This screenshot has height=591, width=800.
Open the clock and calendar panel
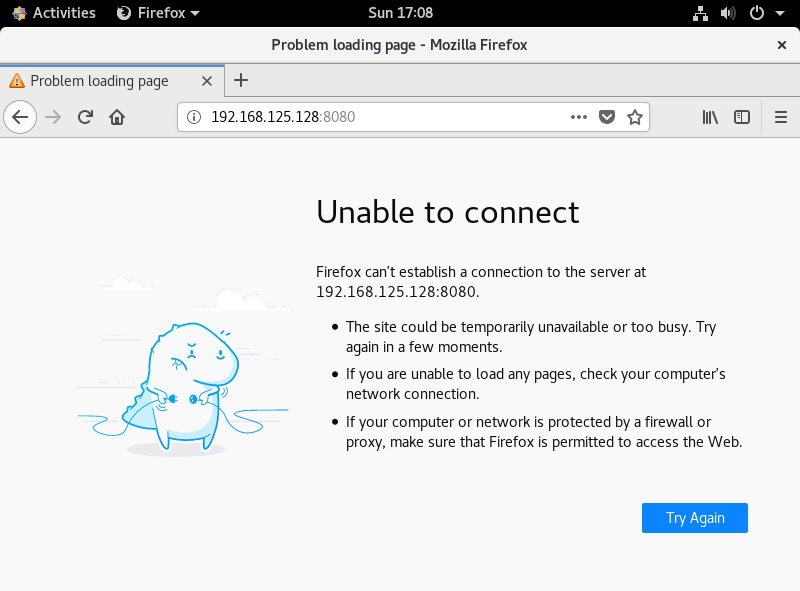401,13
